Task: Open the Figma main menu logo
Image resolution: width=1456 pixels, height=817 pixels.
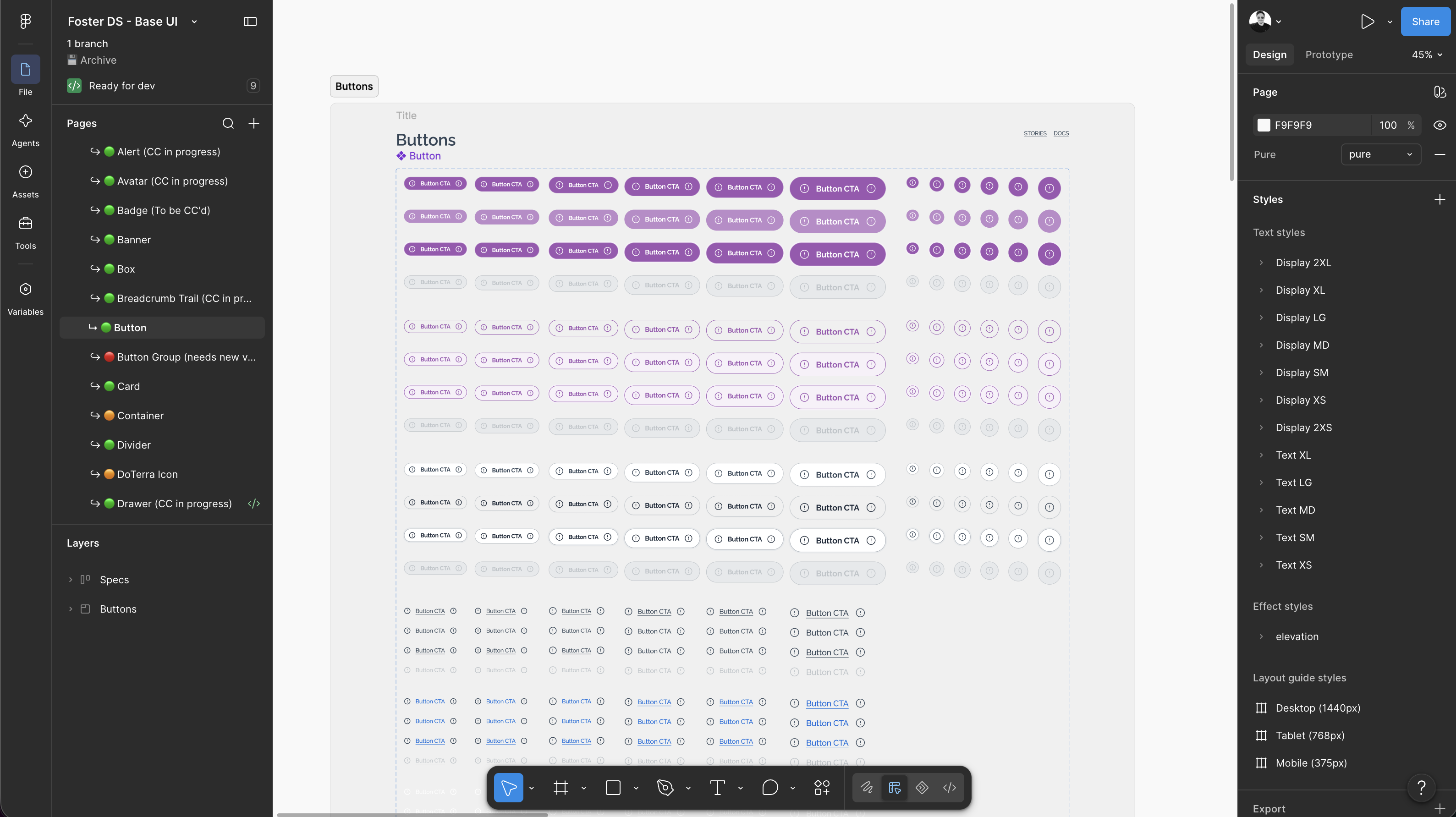Action: point(25,22)
